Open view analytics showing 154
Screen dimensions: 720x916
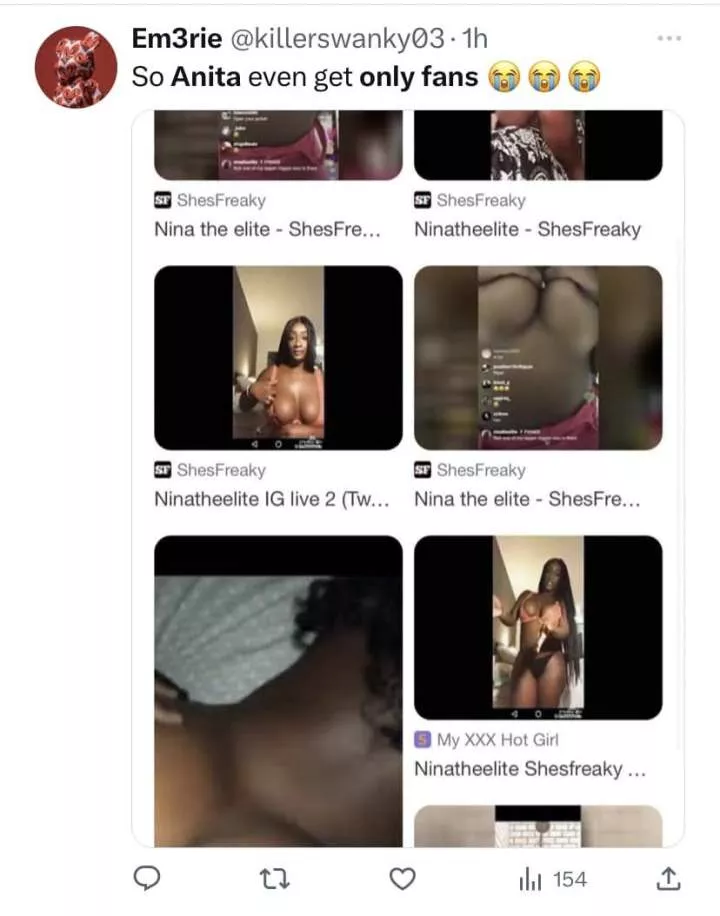tap(553, 879)
